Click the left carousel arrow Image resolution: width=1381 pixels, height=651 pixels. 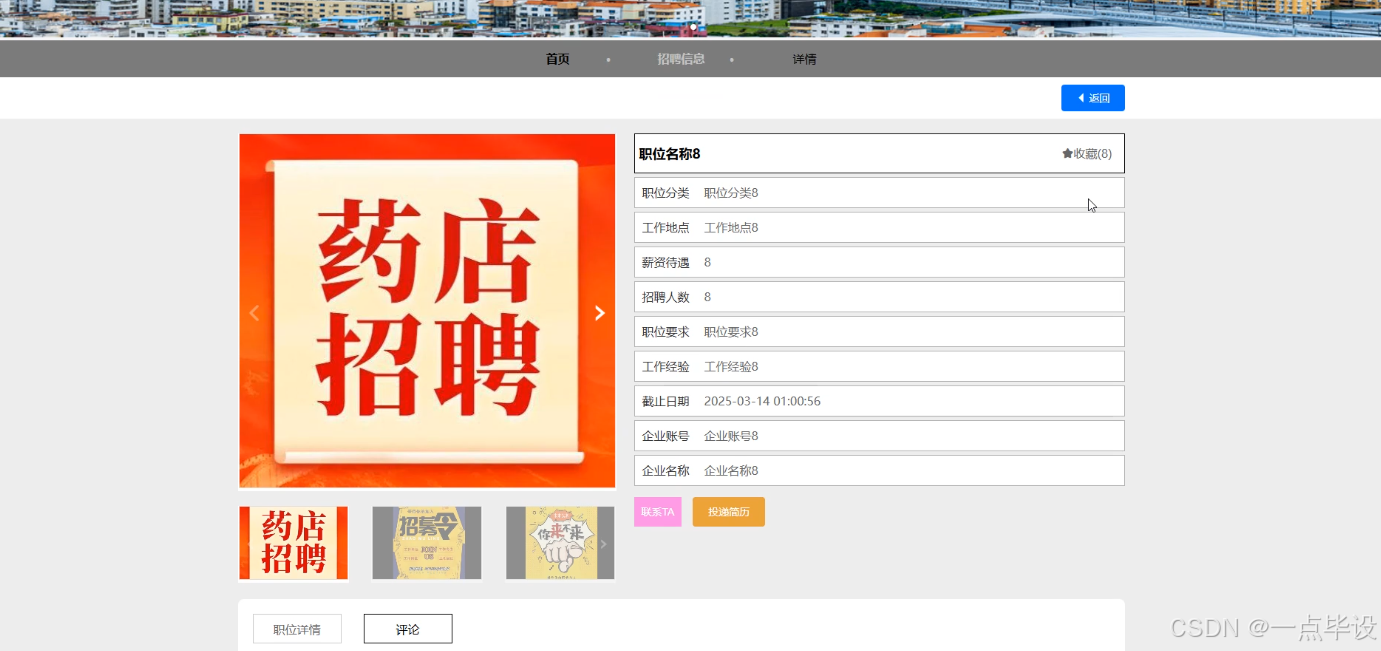255,312
